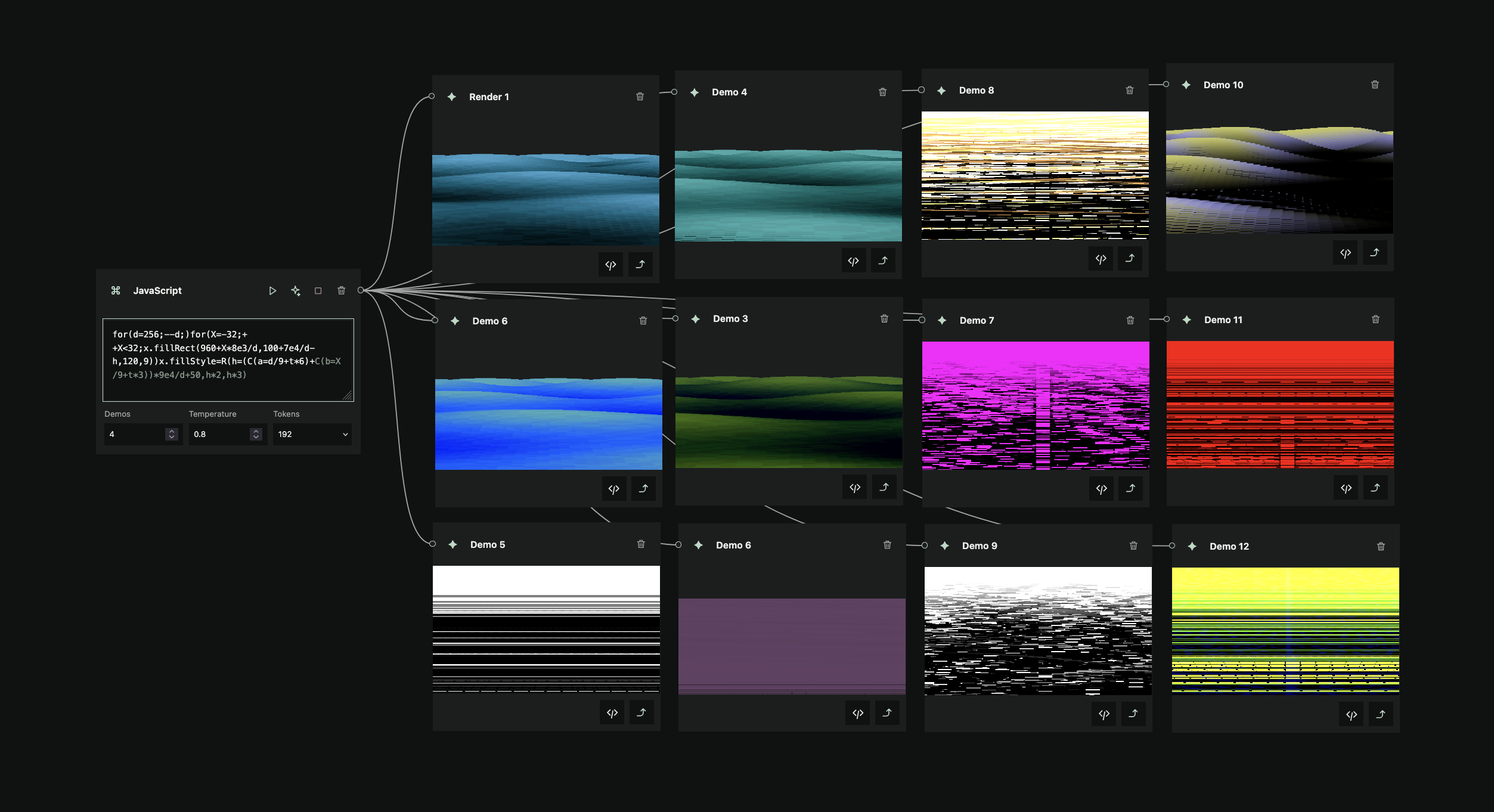Click the Demo 3 green hills preview

[789, 422]
